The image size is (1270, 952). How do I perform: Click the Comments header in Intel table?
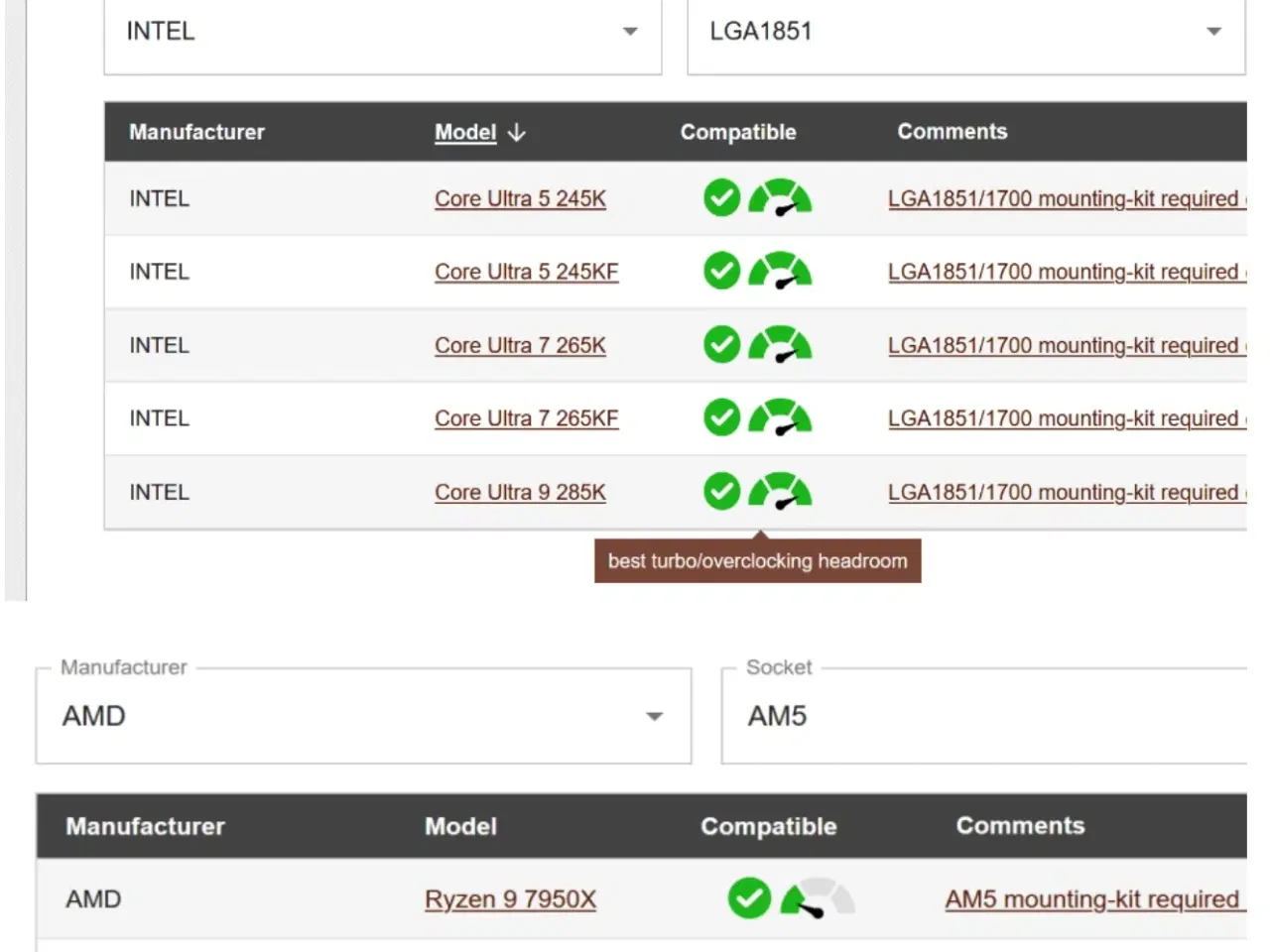click(x=952, y=132)
